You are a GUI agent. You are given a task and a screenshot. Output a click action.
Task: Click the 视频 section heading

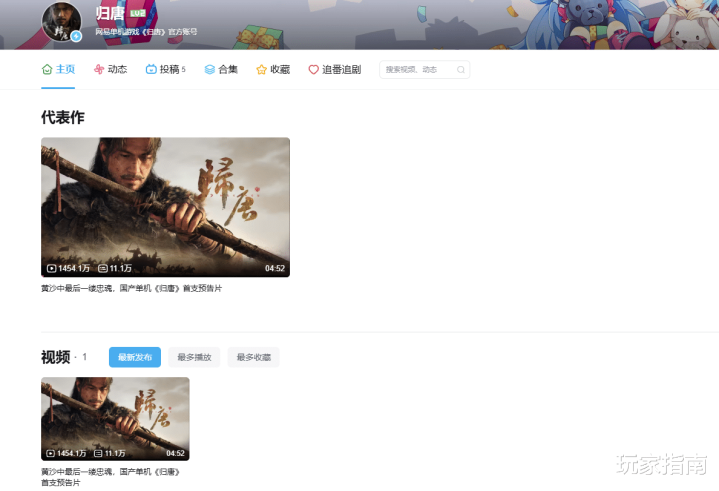tap(55, 357)
